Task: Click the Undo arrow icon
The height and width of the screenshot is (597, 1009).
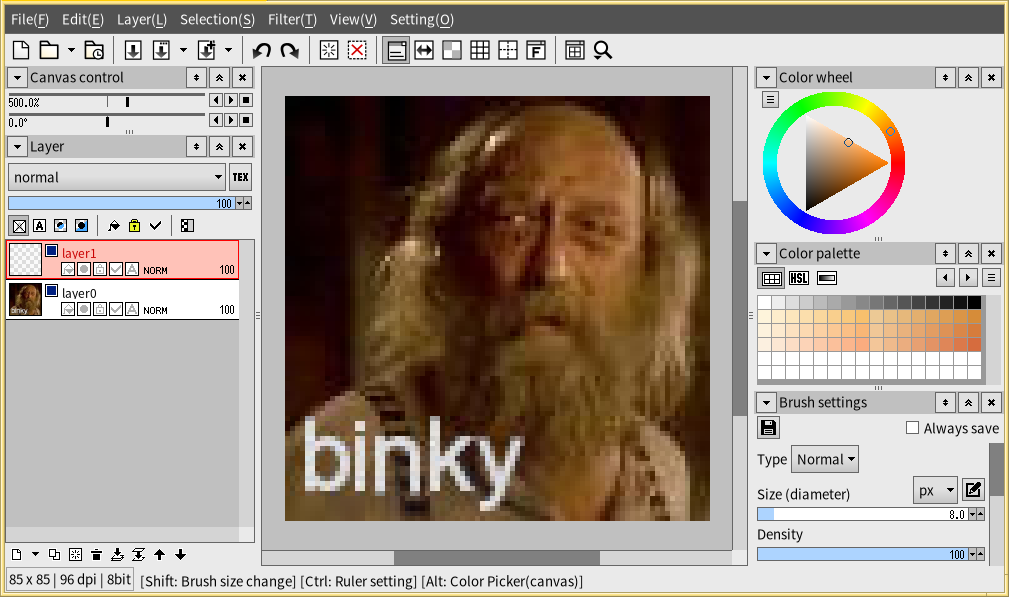Action: pyautogui.click(x=261, y=50)
